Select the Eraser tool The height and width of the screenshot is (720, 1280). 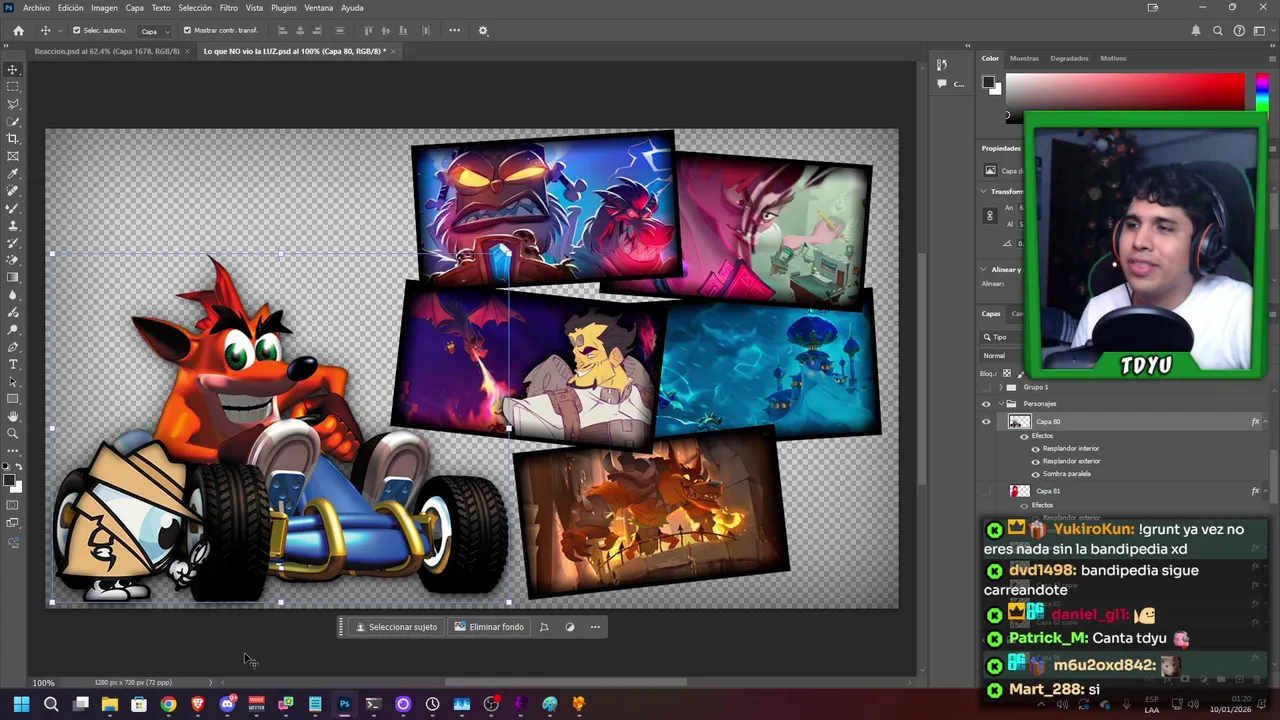(13, 260)
